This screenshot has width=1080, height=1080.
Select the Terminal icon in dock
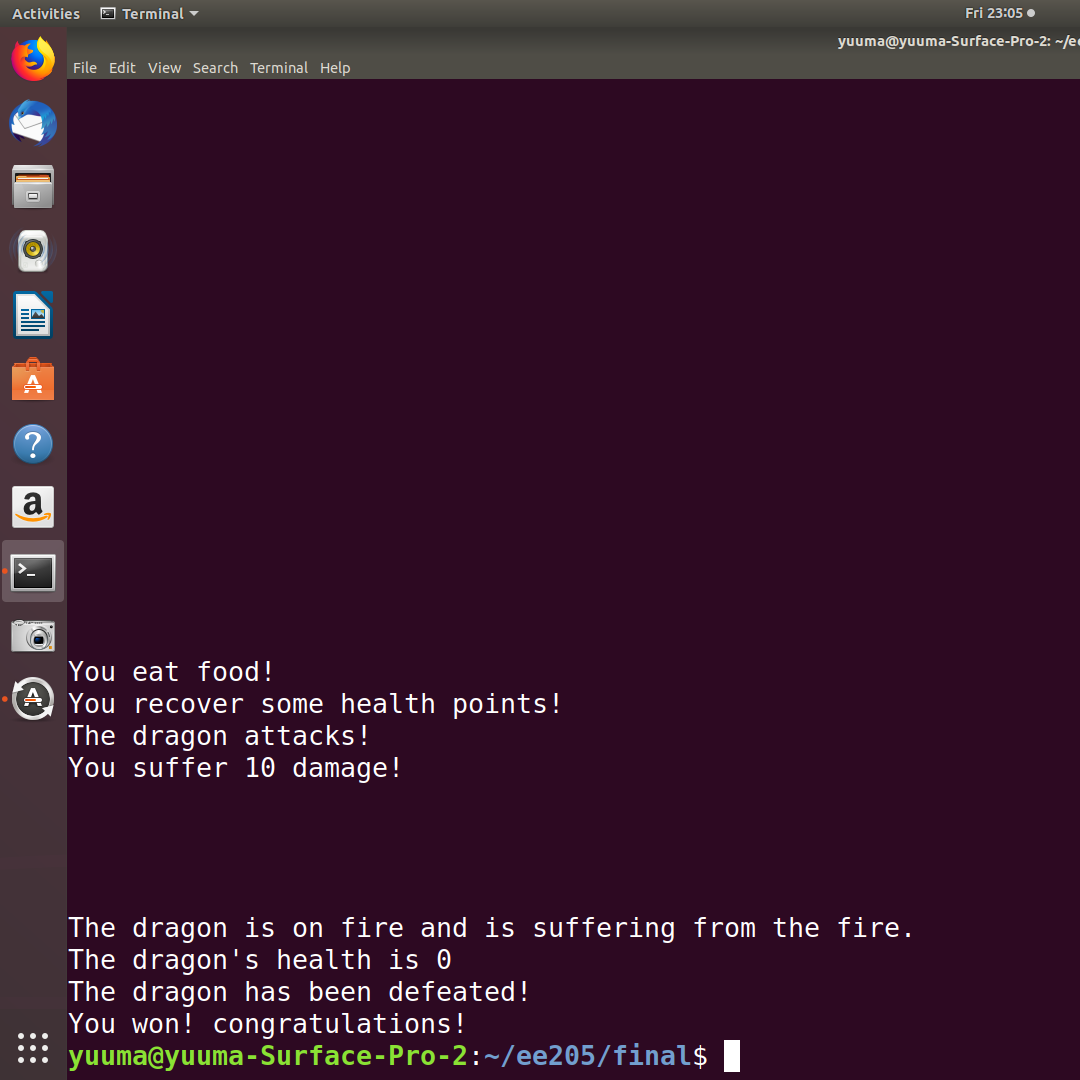point(33,572)
